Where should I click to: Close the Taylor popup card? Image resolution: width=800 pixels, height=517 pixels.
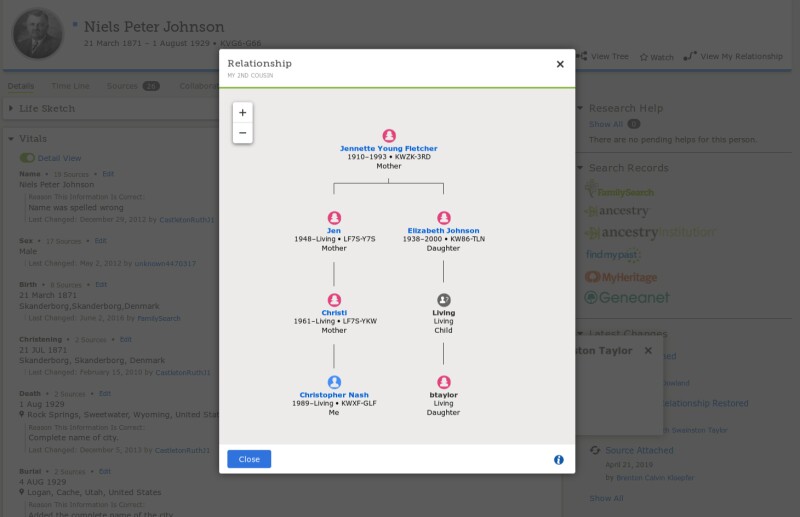click(648, 351)
